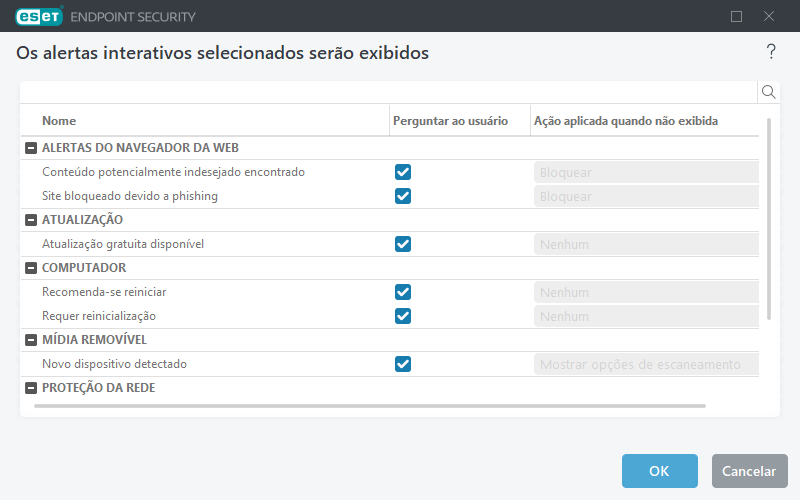
Task: Click the horizontal scrollbar below the list
Action: (x=370, y=406)
